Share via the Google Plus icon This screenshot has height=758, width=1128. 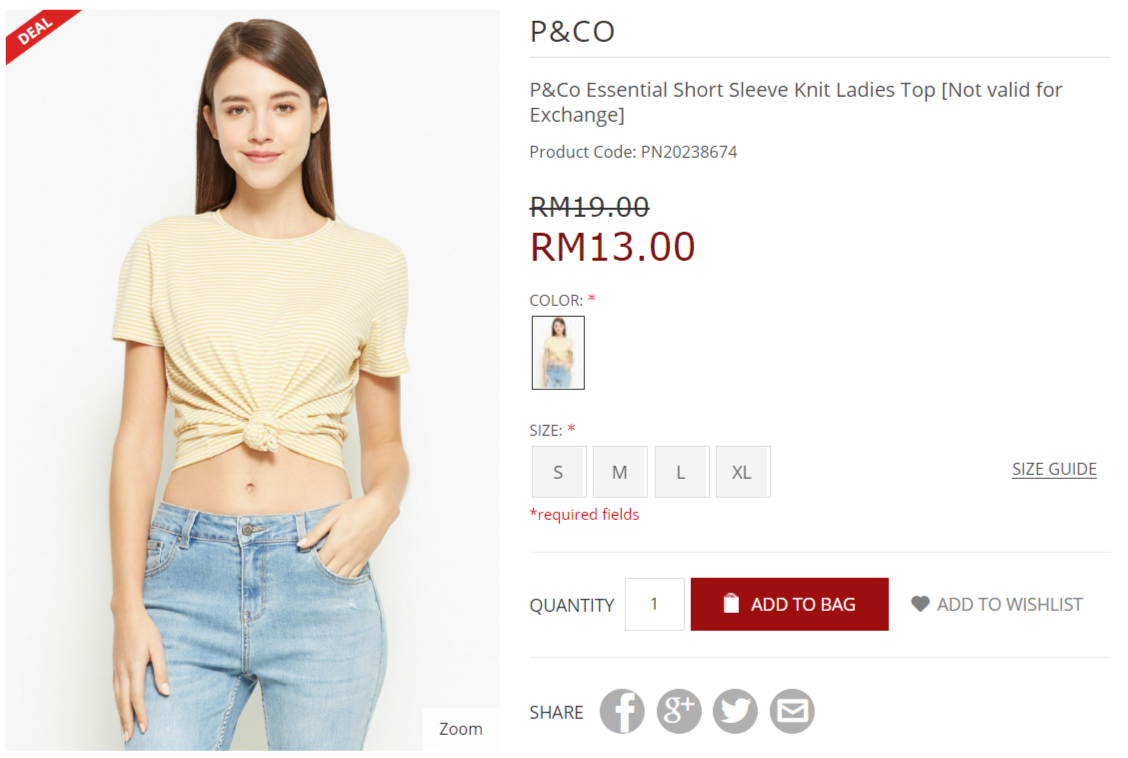pyautogui.click(x=678, y=711)
